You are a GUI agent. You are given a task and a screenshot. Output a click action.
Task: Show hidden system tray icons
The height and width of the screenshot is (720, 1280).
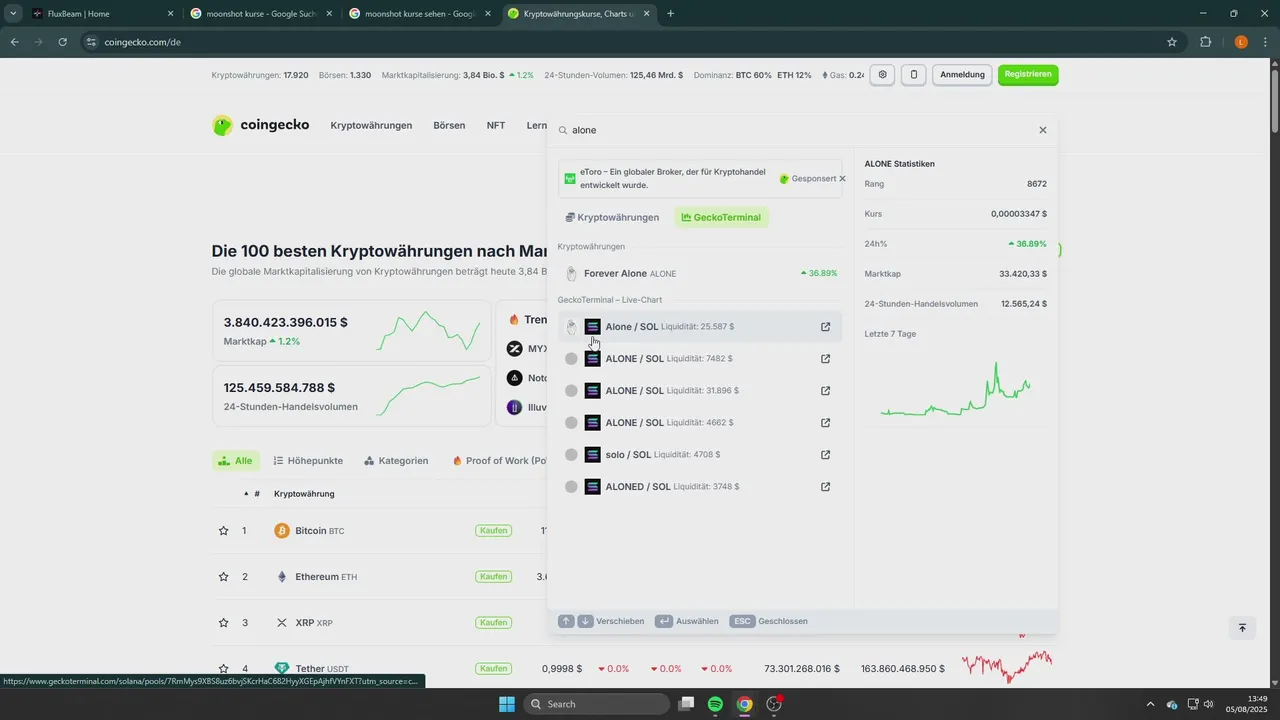coord(1149,704)
